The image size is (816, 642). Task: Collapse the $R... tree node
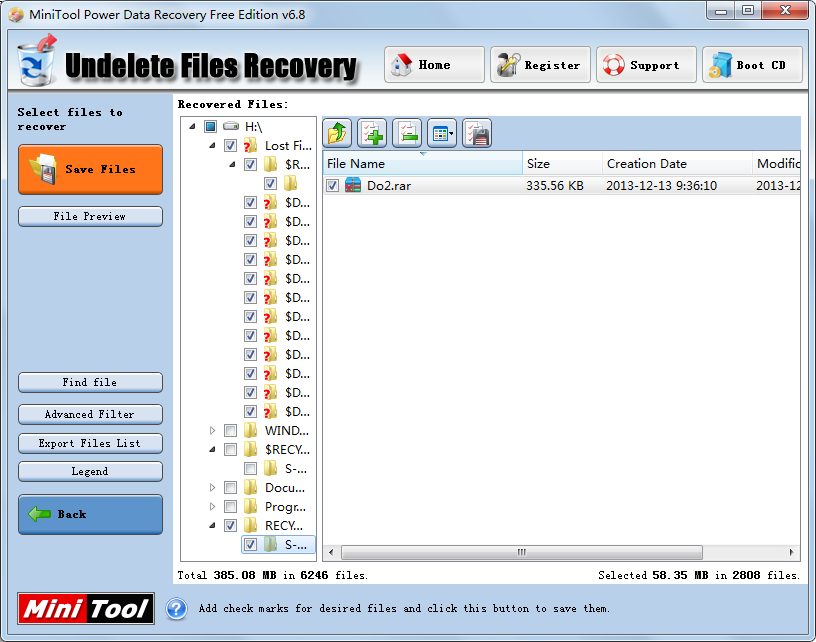coord(232,164)
